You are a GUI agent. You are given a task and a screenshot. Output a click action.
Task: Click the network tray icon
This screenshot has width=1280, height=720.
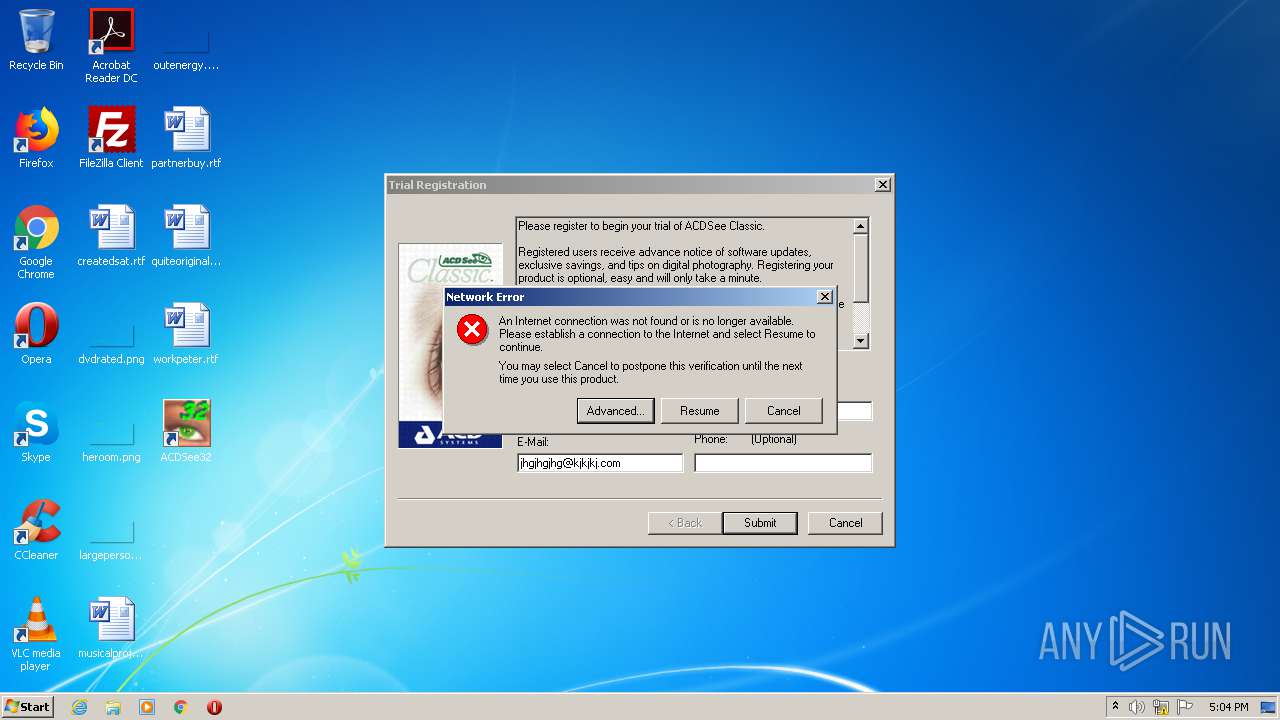coord(1161,707)
